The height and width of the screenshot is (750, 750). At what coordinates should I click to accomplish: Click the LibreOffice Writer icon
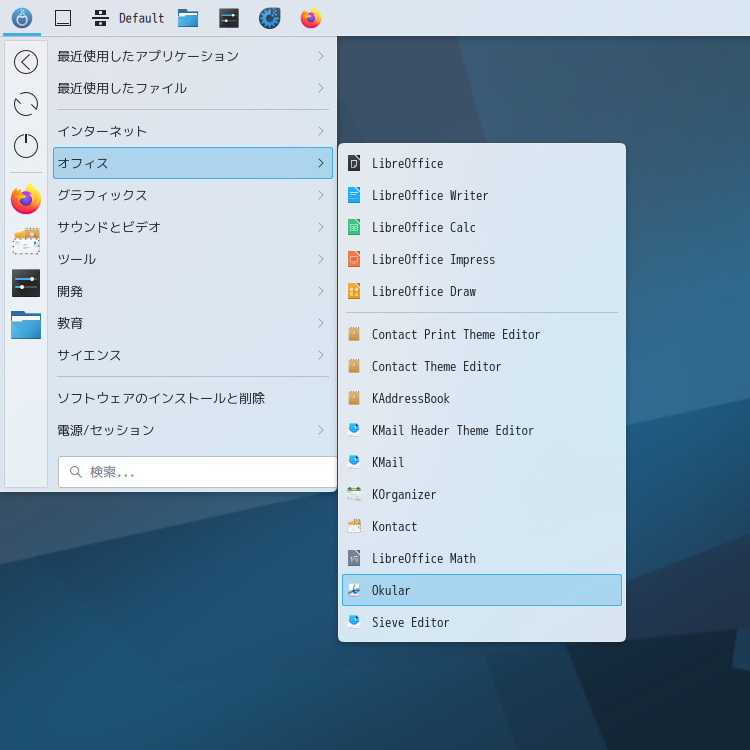(354, 195)
